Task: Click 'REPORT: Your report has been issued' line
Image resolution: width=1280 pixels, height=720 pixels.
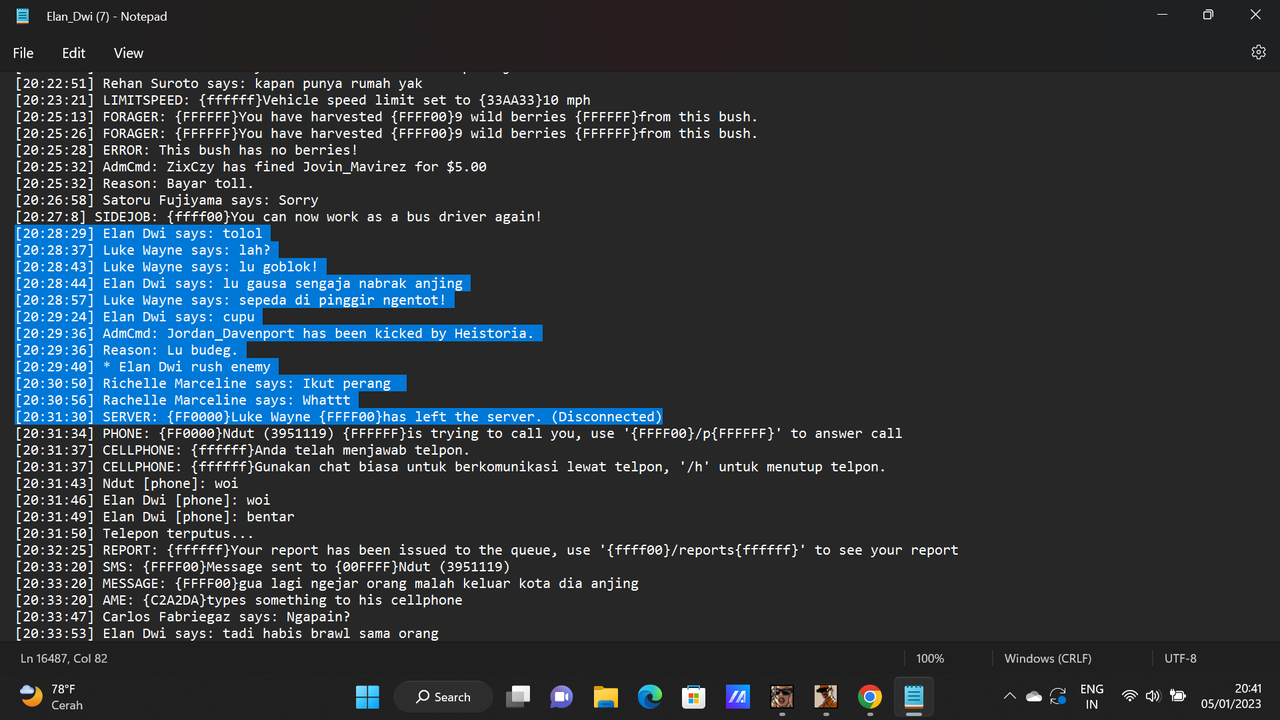Action: (487, 550)
